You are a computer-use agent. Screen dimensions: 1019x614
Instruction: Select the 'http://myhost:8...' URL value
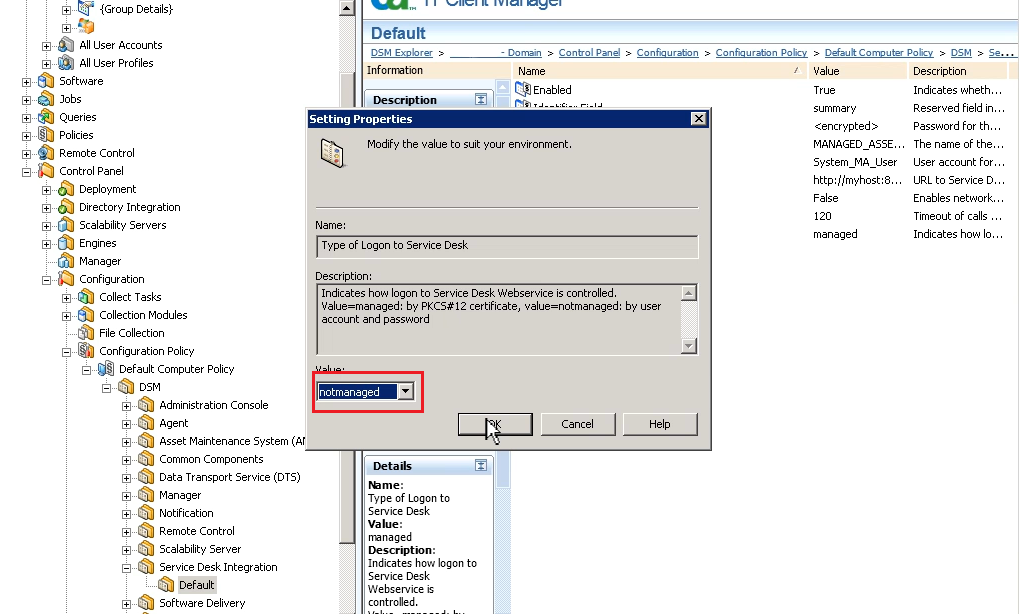[x=857, y=180]
